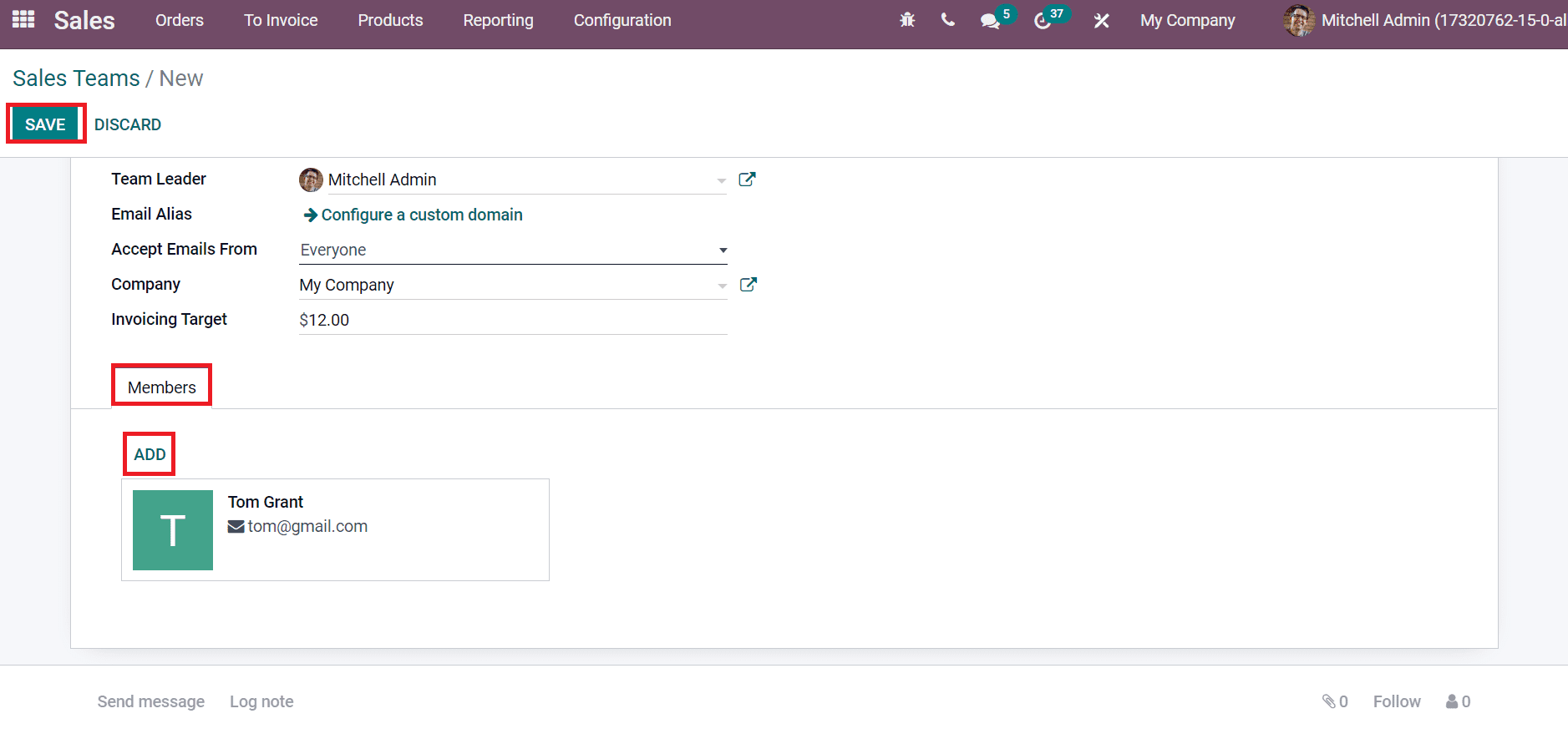Screen dimensions: 1568x749
Task: Click the followers person icon count
Action: [x=1459, y=701]
